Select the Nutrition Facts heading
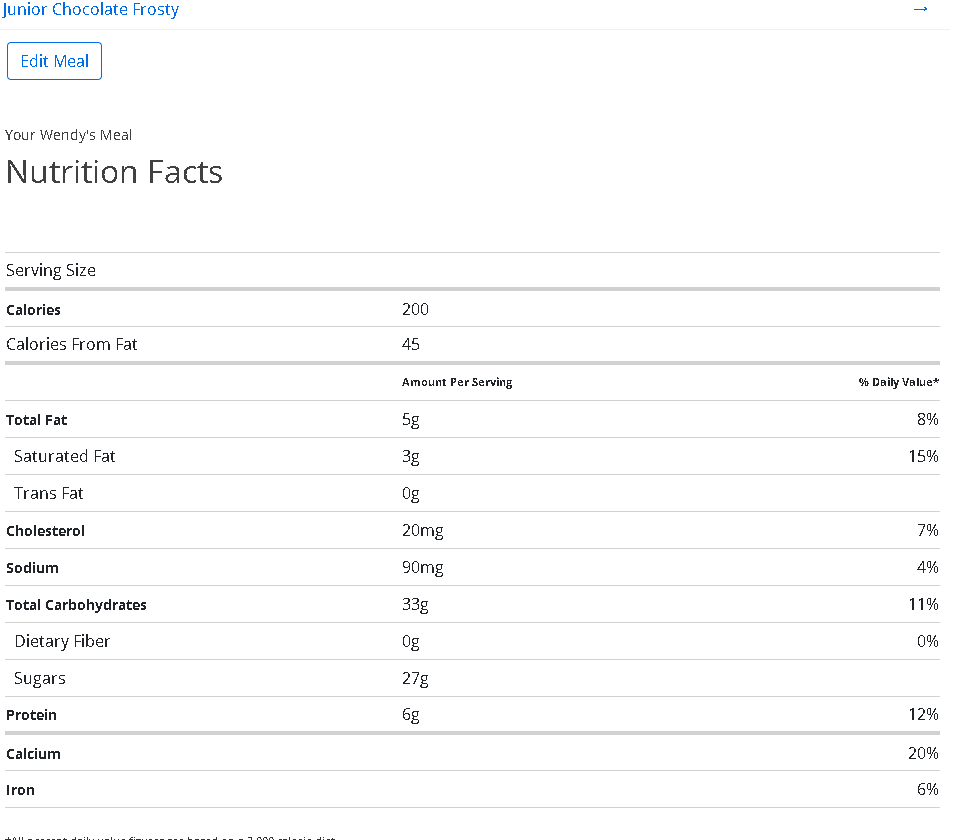The height and width of the screenshot is (840, 961). (114, 172)
